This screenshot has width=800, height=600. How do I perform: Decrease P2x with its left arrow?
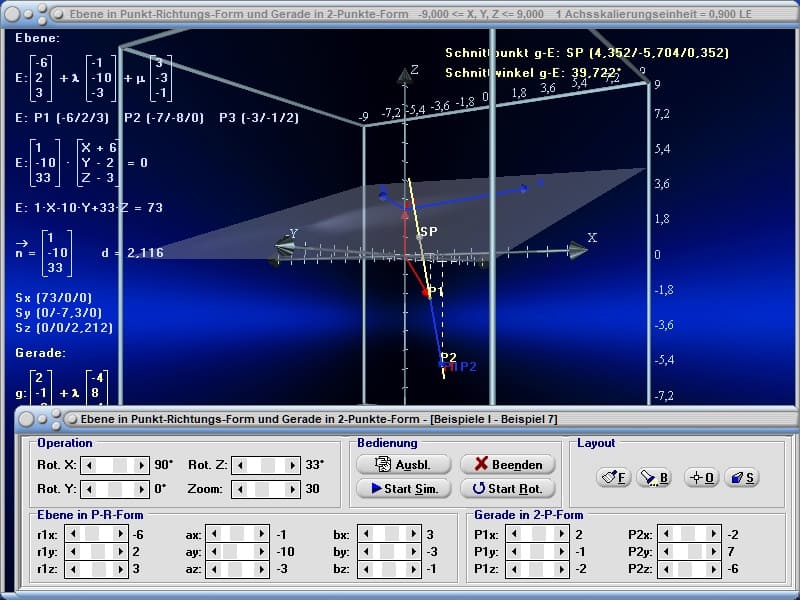(x=666, y=534)
